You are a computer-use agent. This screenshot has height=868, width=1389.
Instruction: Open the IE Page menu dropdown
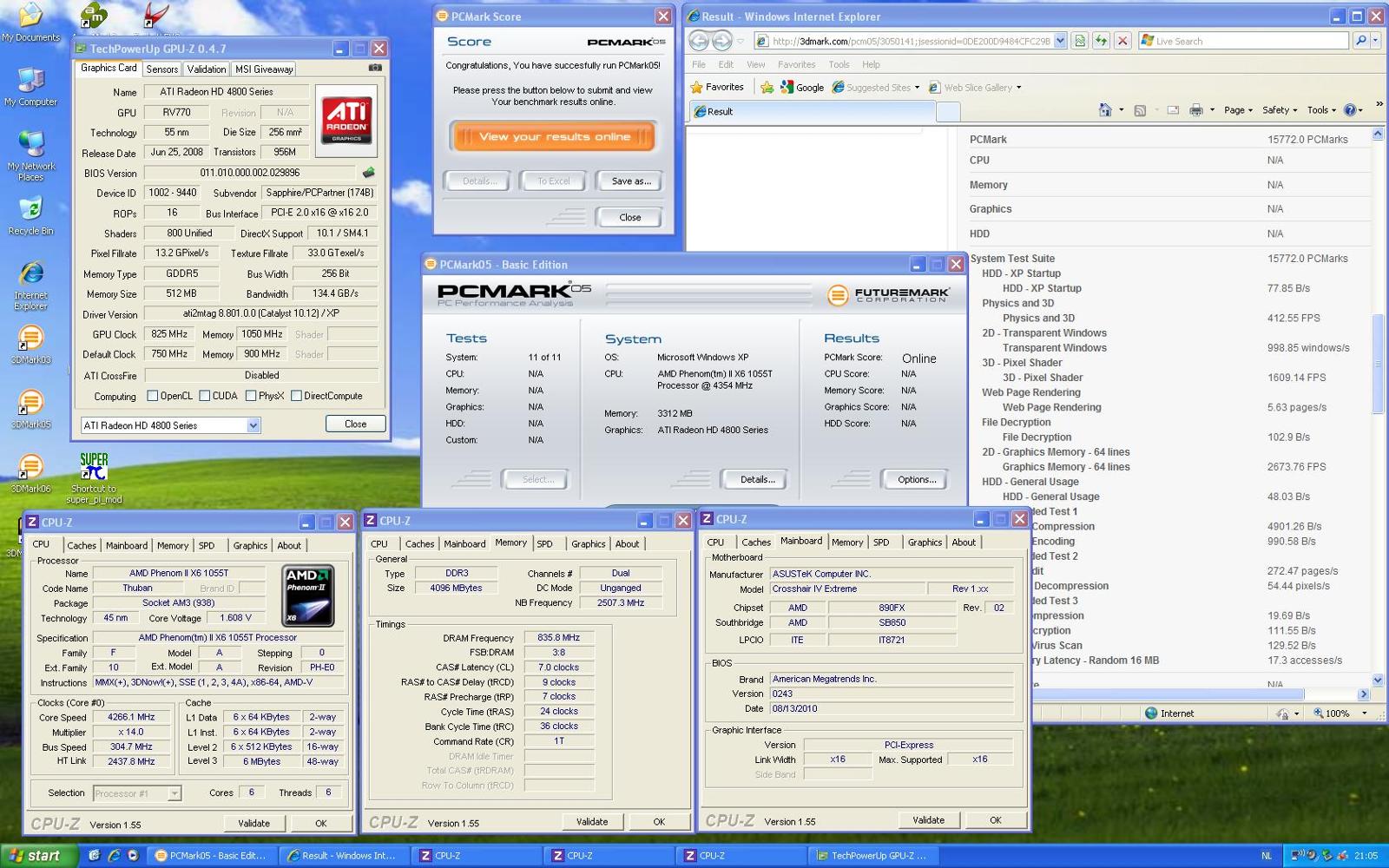tap(1239, 110)
